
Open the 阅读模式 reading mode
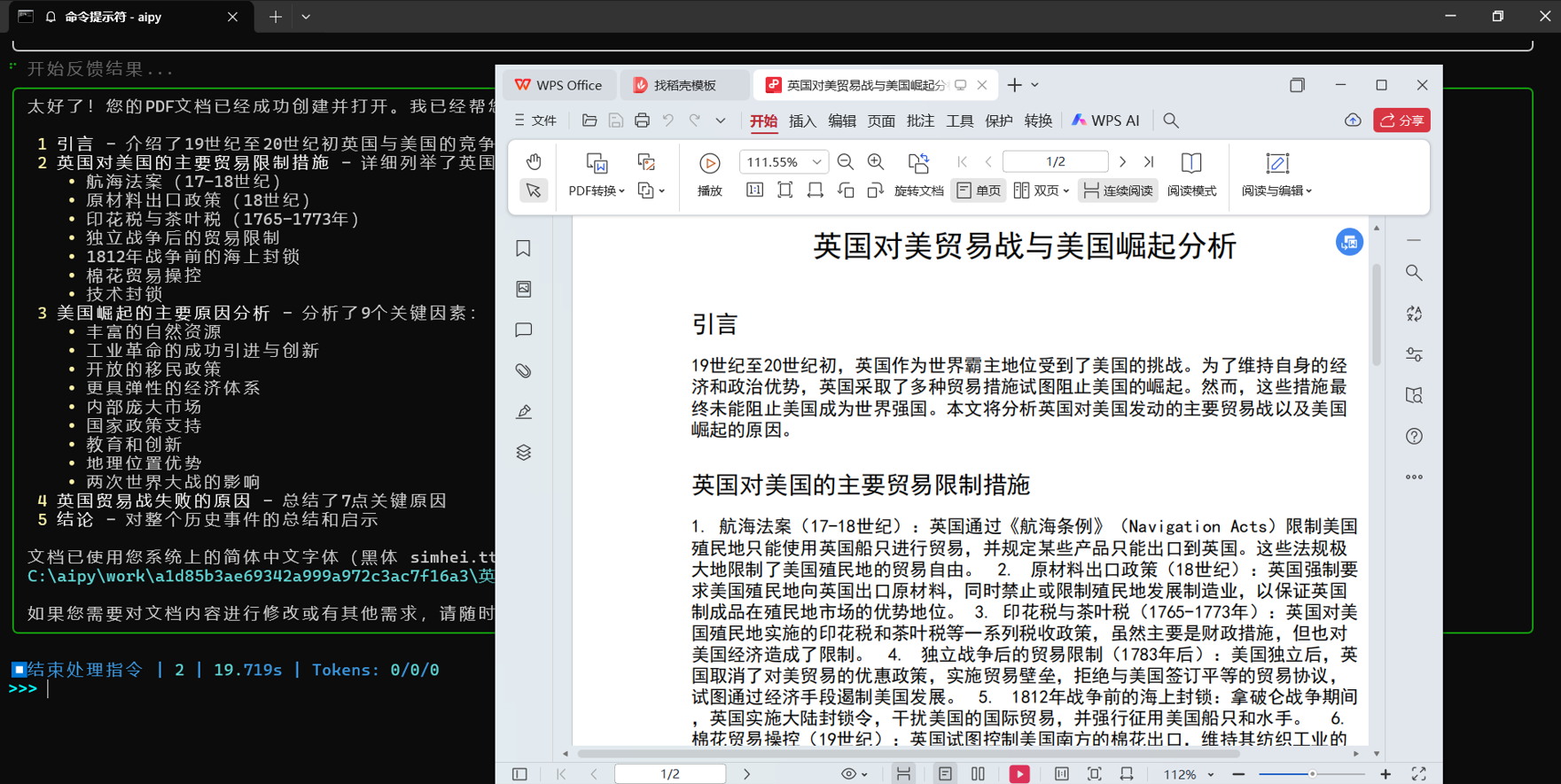click(1191, 175)
